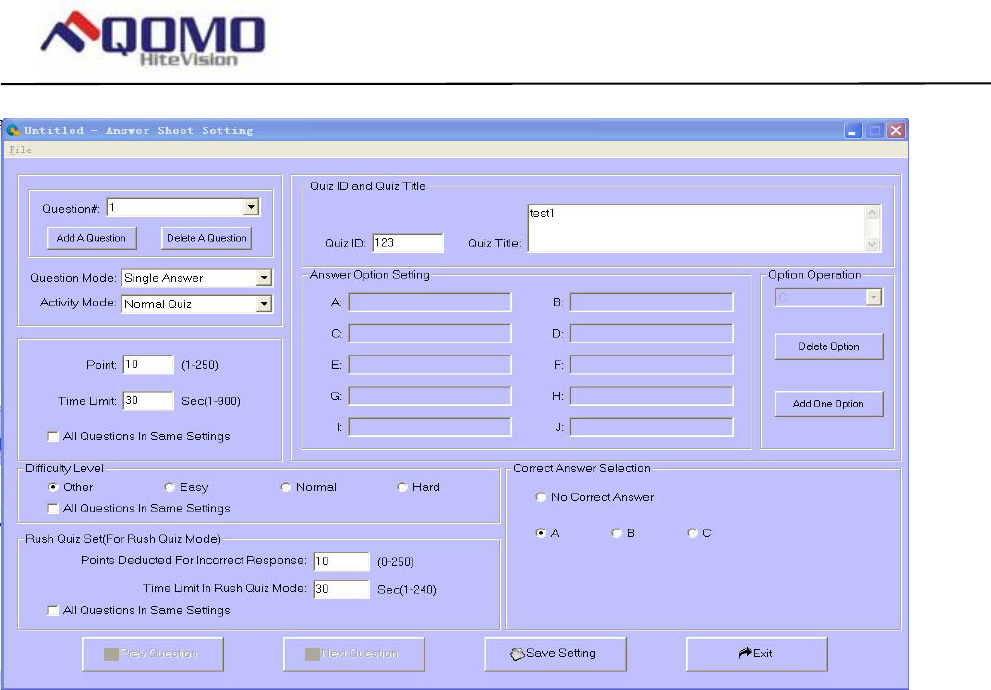Click answer option F field

point(651,364)
